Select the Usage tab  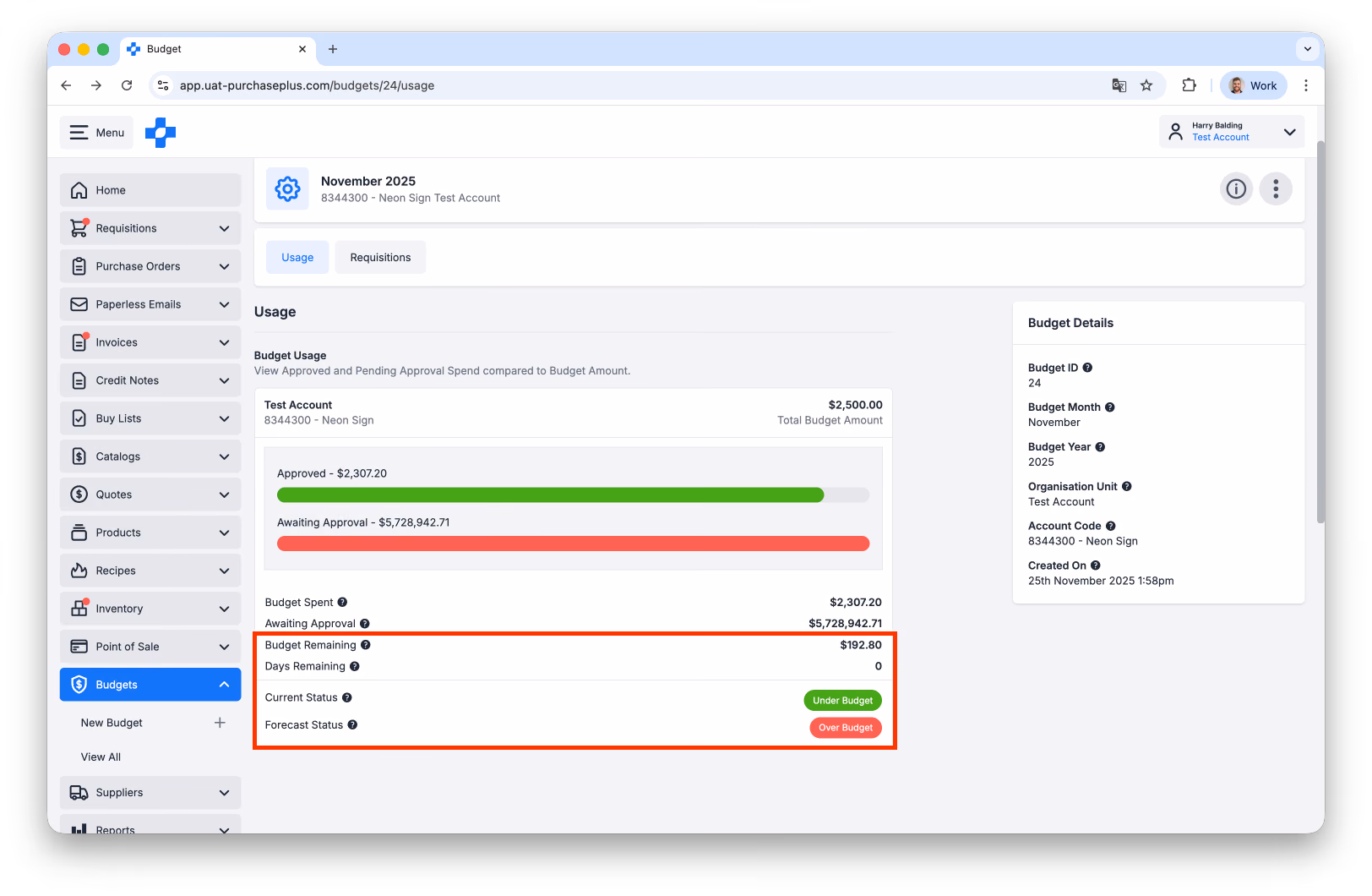click(297, 257)
